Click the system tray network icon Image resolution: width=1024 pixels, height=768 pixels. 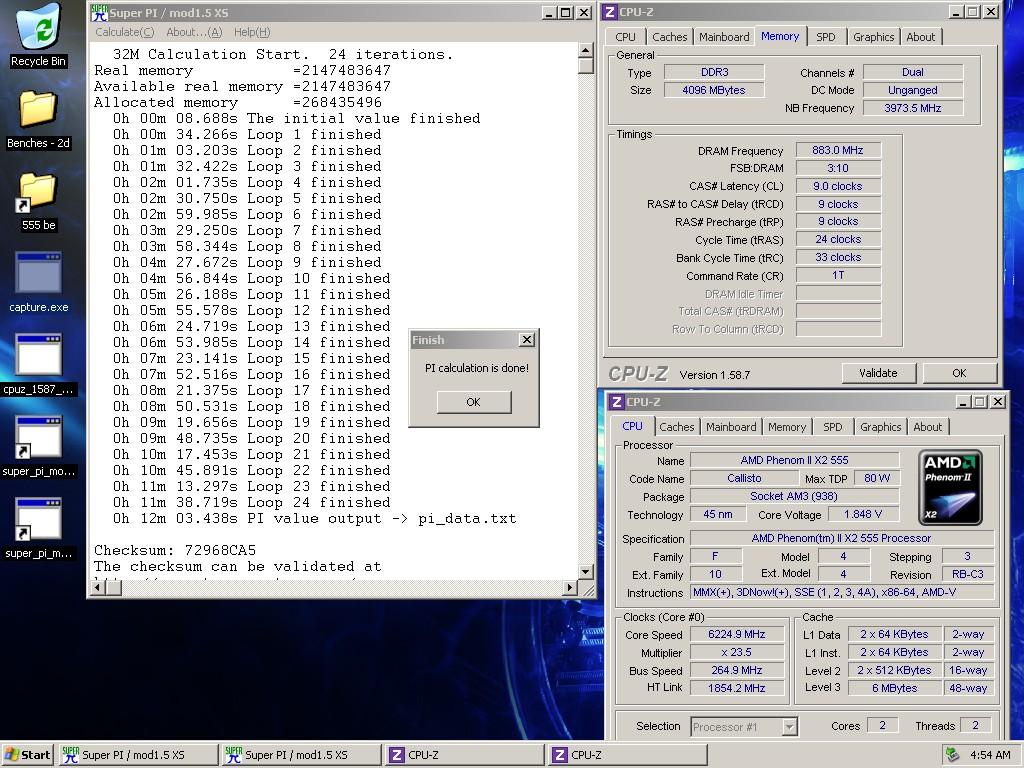pos(953,755)
